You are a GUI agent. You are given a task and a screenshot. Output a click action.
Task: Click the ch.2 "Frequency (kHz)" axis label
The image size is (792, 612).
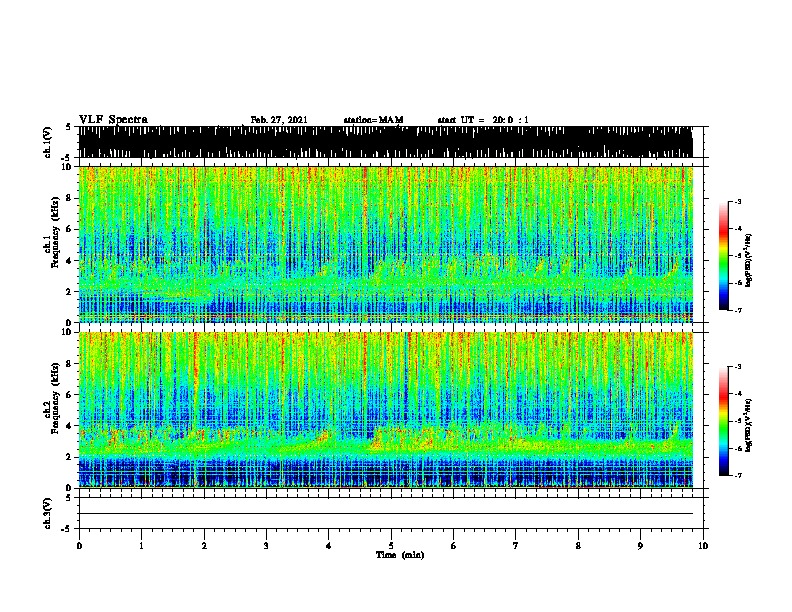55,398
